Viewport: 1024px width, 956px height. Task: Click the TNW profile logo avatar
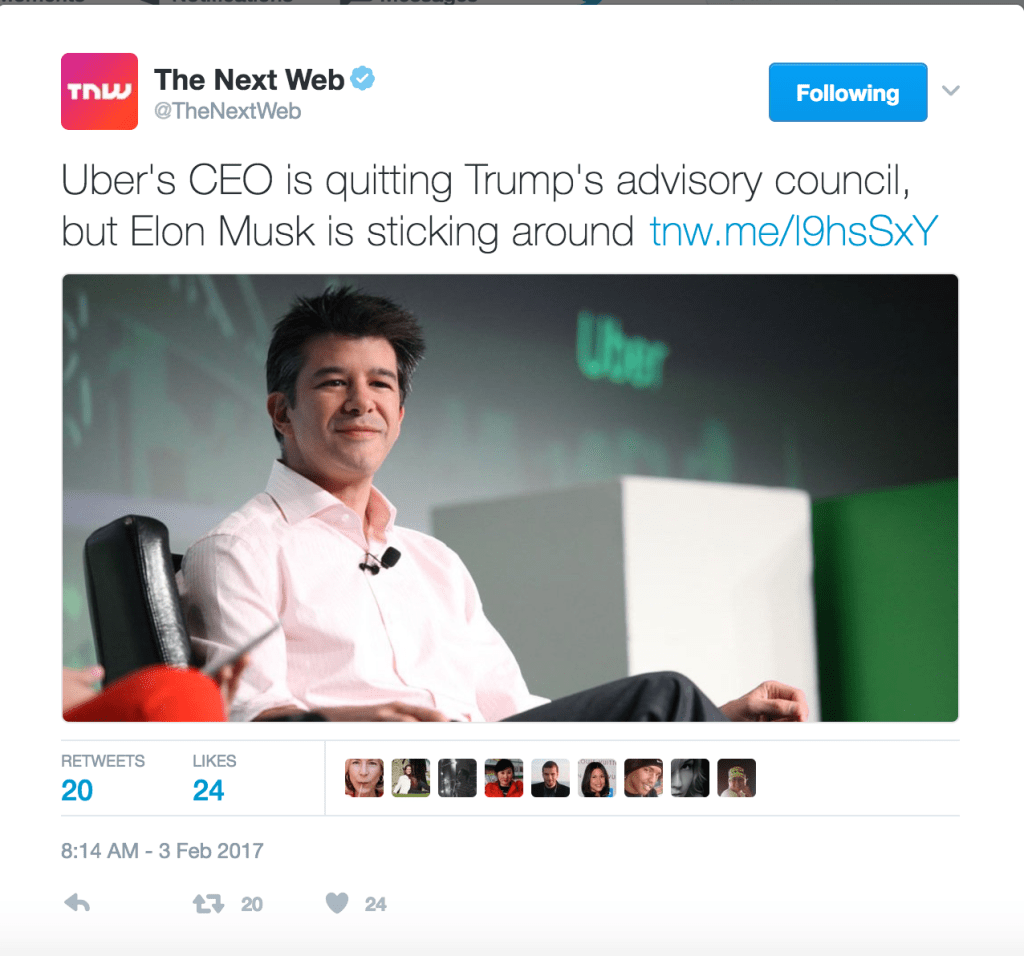point(99,91)
